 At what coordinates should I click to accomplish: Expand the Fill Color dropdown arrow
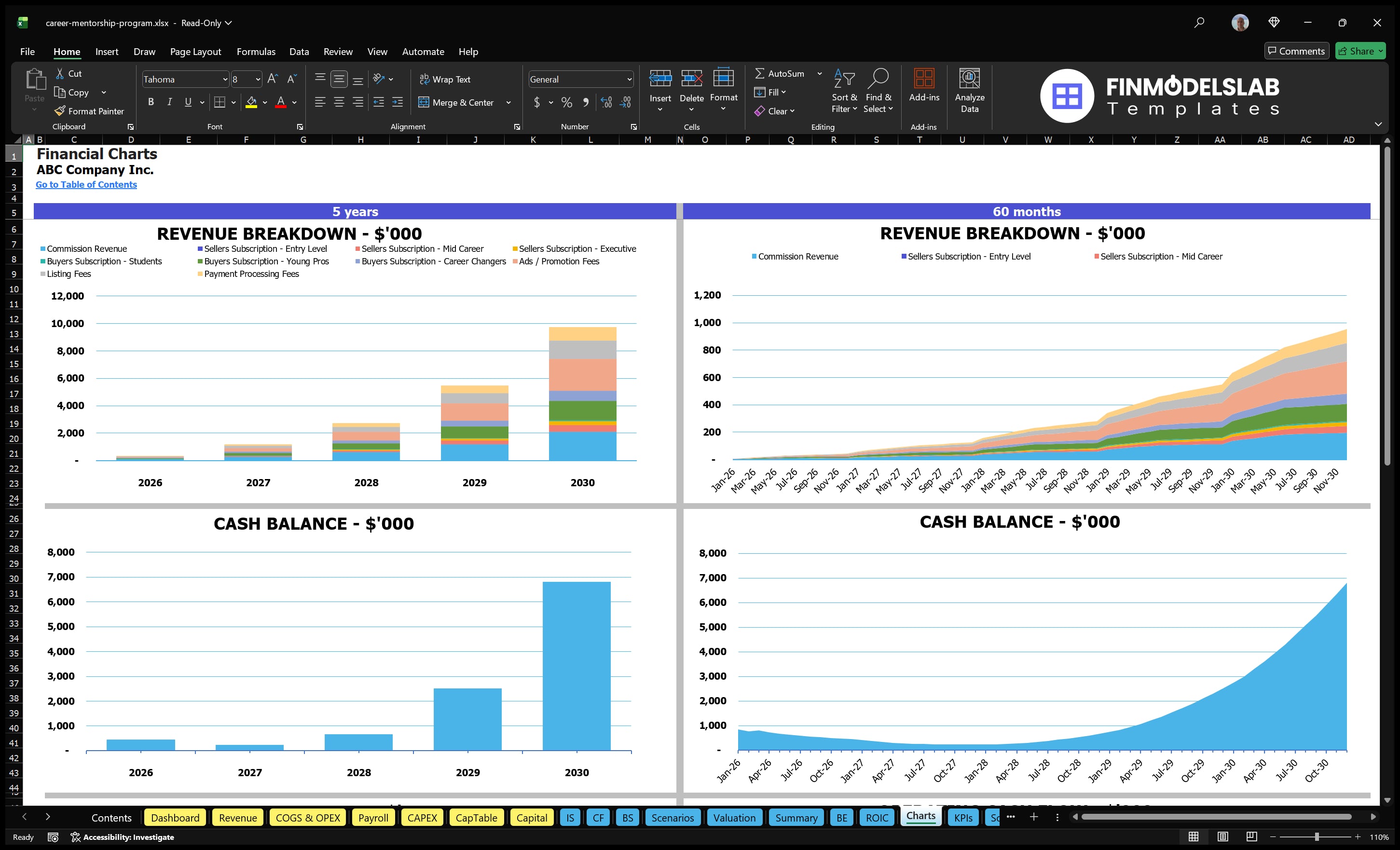point(265,103)
